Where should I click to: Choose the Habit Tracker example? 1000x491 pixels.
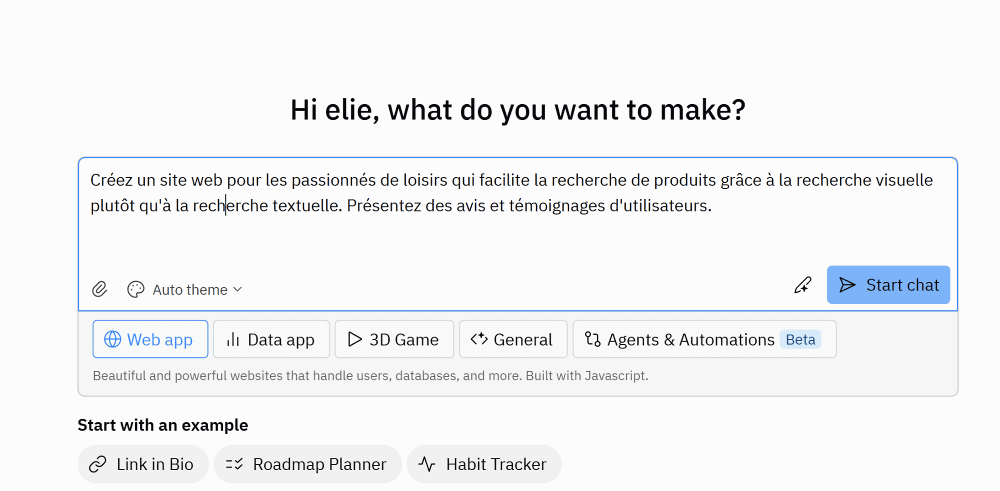[496, 464]
